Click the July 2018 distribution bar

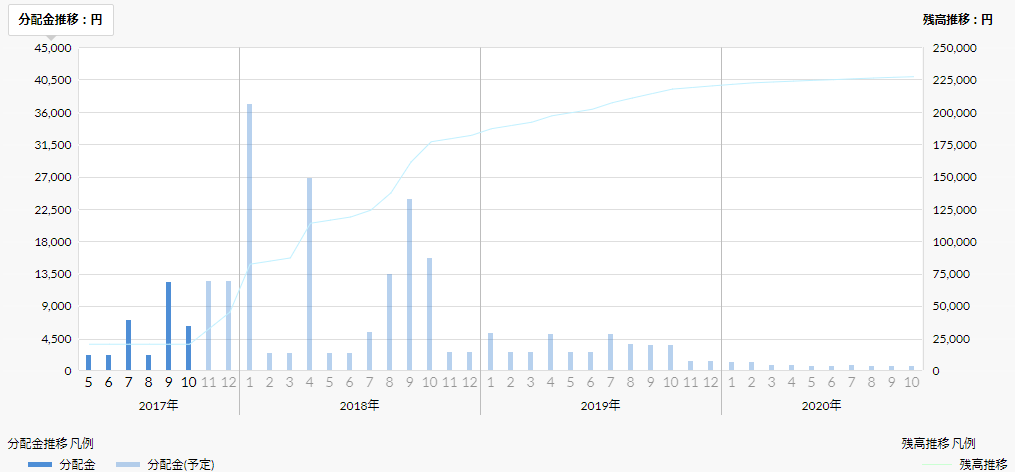point(369,352)
